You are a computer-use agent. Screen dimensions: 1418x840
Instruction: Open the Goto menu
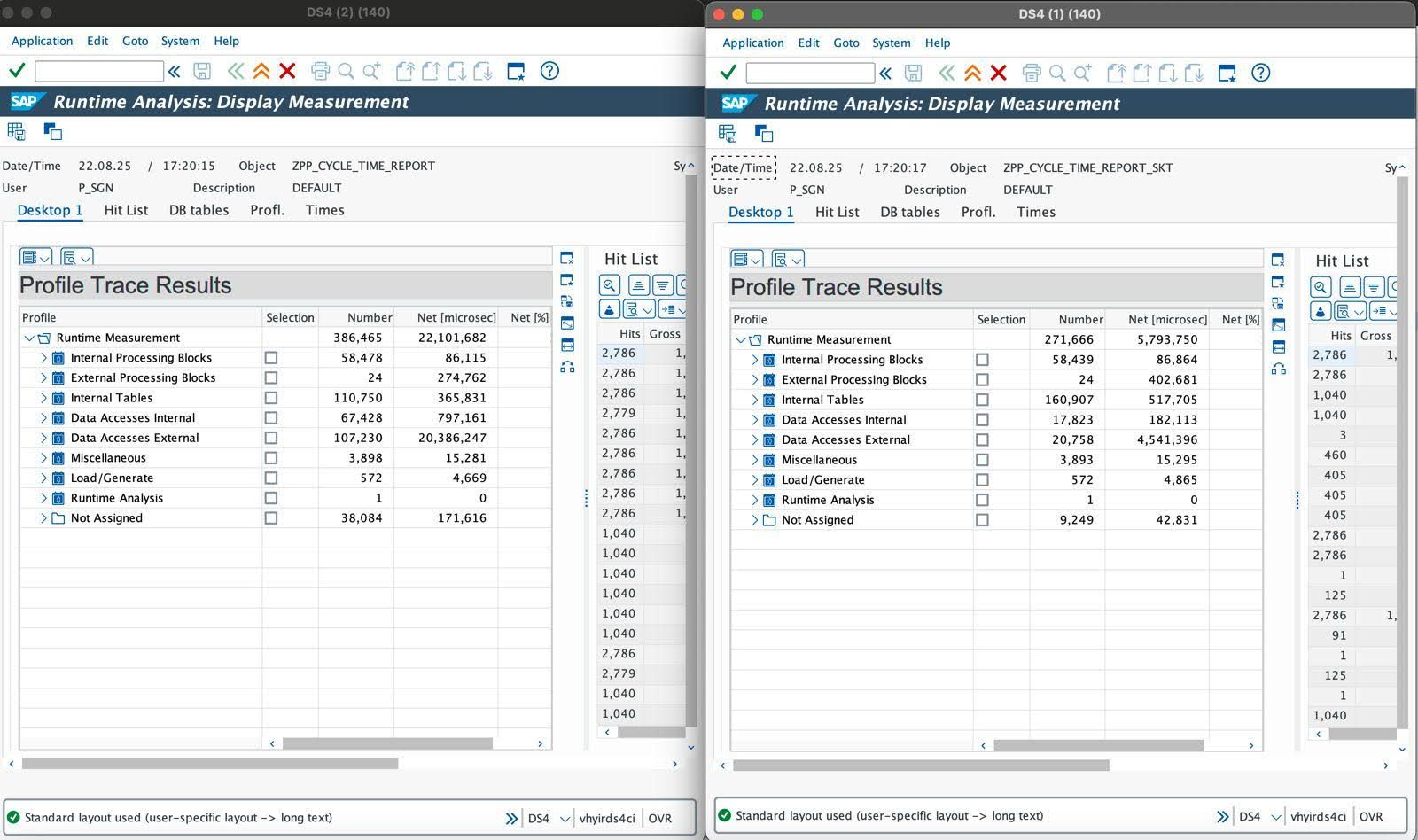click(135, 41)
